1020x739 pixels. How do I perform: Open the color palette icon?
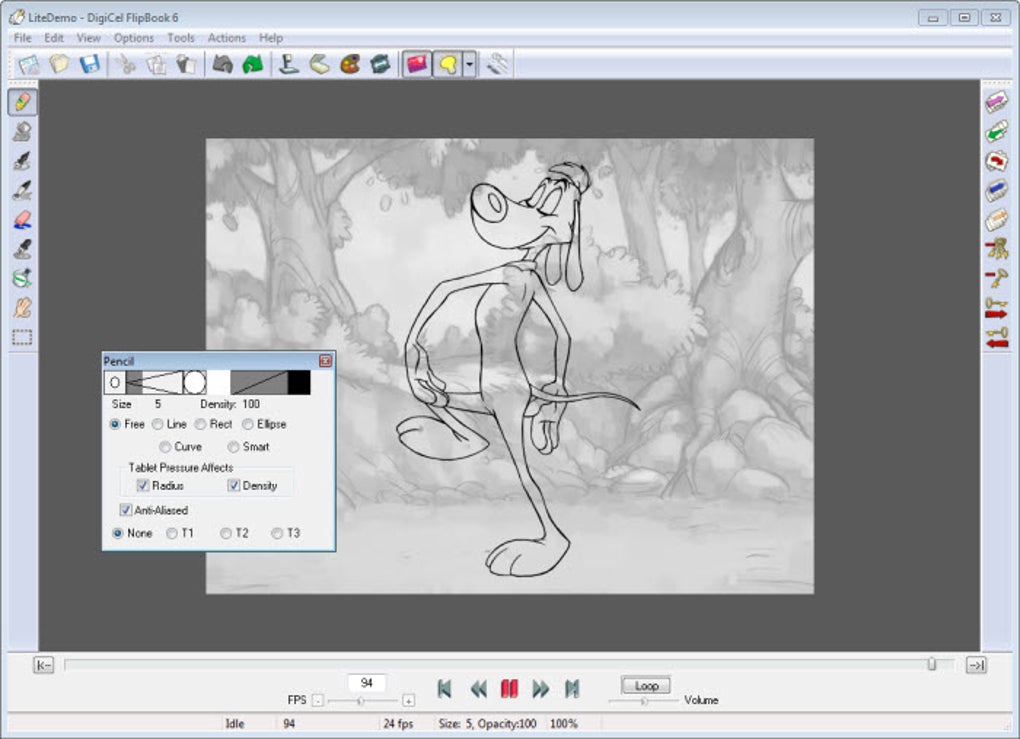point(349,64)
